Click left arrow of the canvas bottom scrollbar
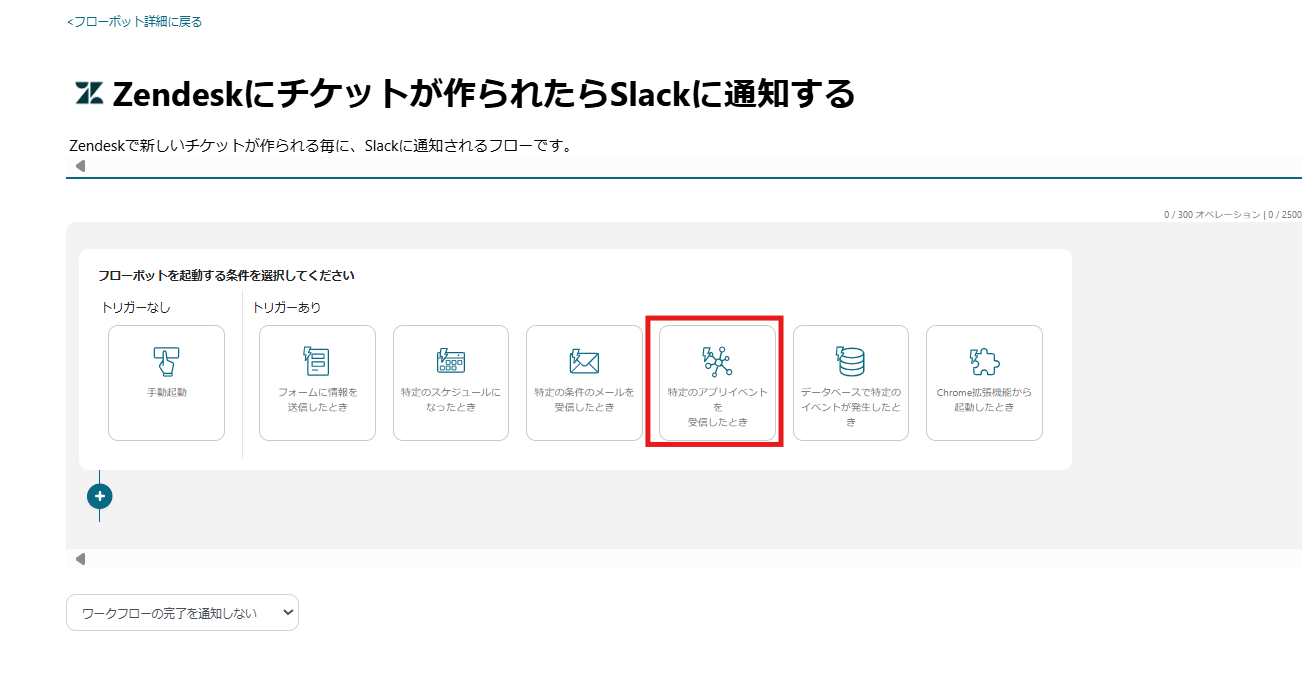The height and width of the screenshot is (687, 1302). click(x=80, y=559)
